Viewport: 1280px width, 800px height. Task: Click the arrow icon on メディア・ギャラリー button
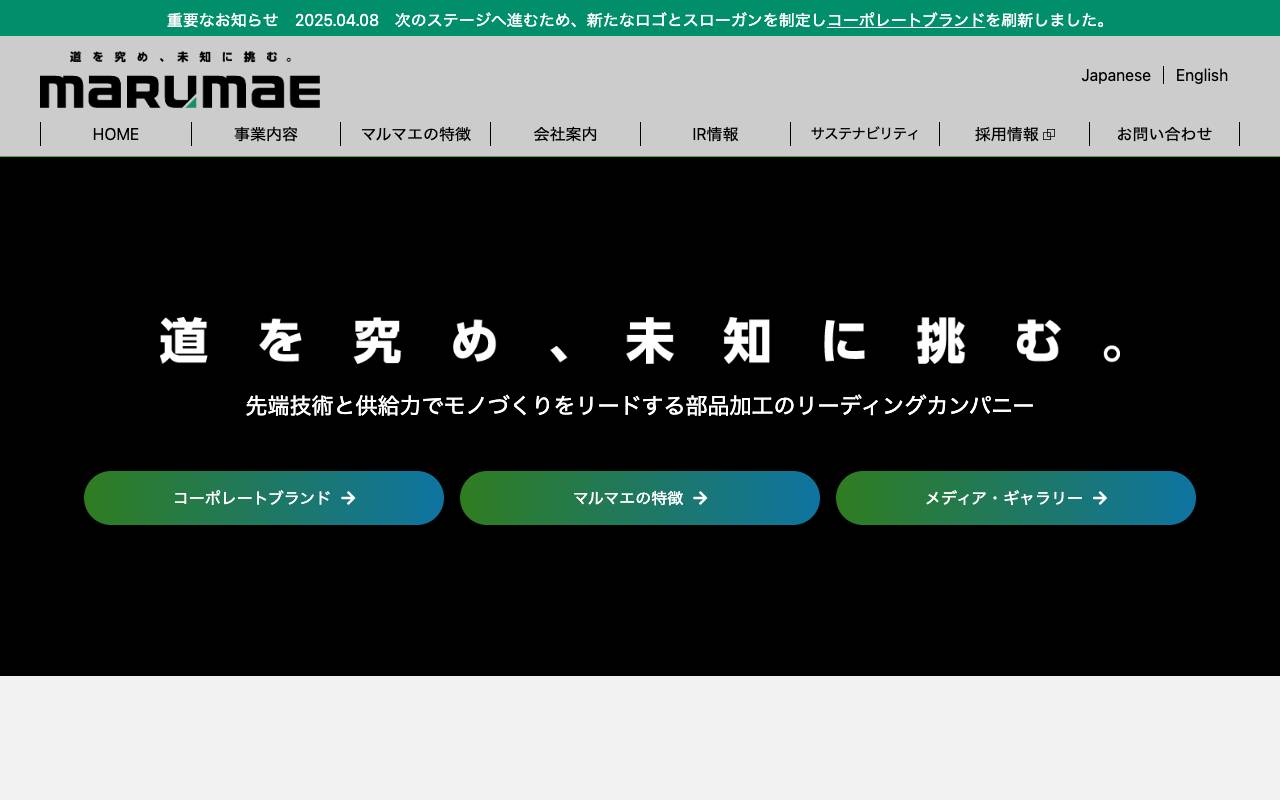coord(1099,498)
